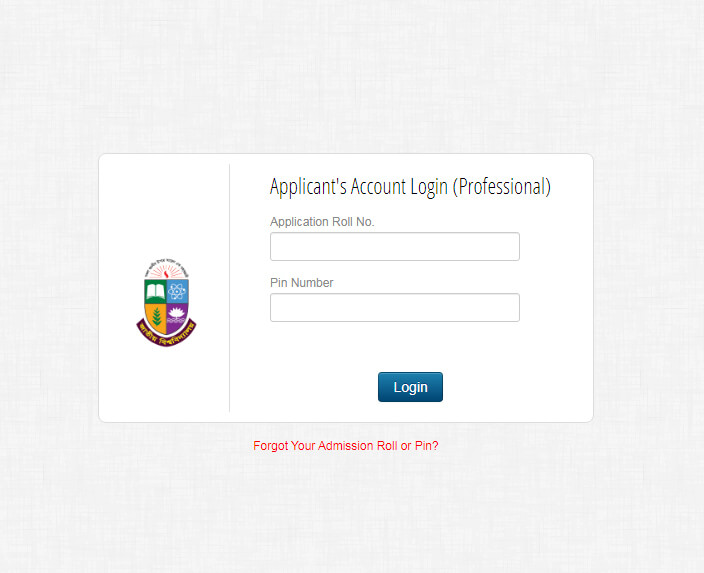The height and width of the screenshot is (573, 704).
Task: Click the Bengali text arc above the crest
Action: [x=166, y=264]
